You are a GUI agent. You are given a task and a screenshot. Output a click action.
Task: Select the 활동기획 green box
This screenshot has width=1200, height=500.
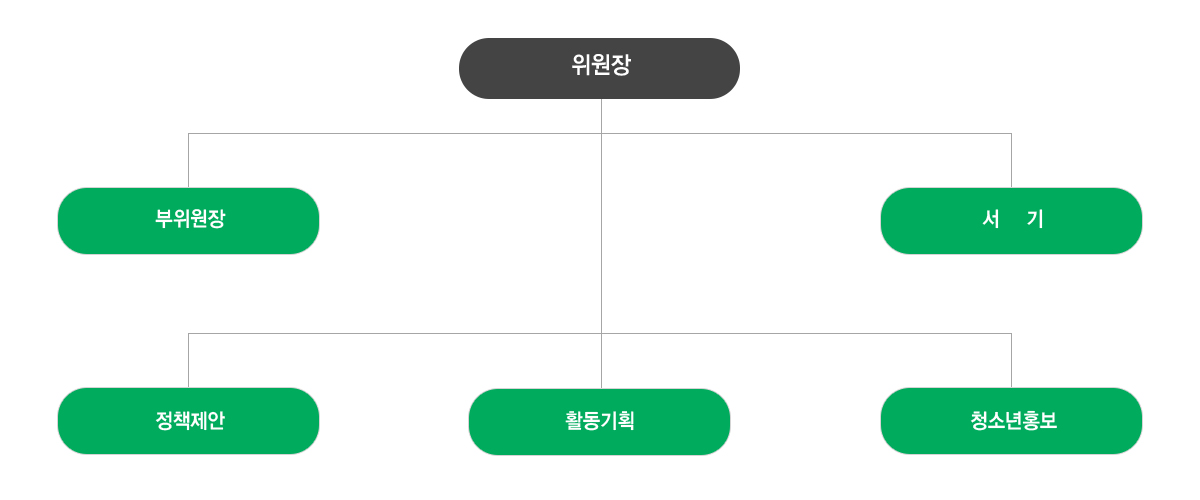coord(599,422)
